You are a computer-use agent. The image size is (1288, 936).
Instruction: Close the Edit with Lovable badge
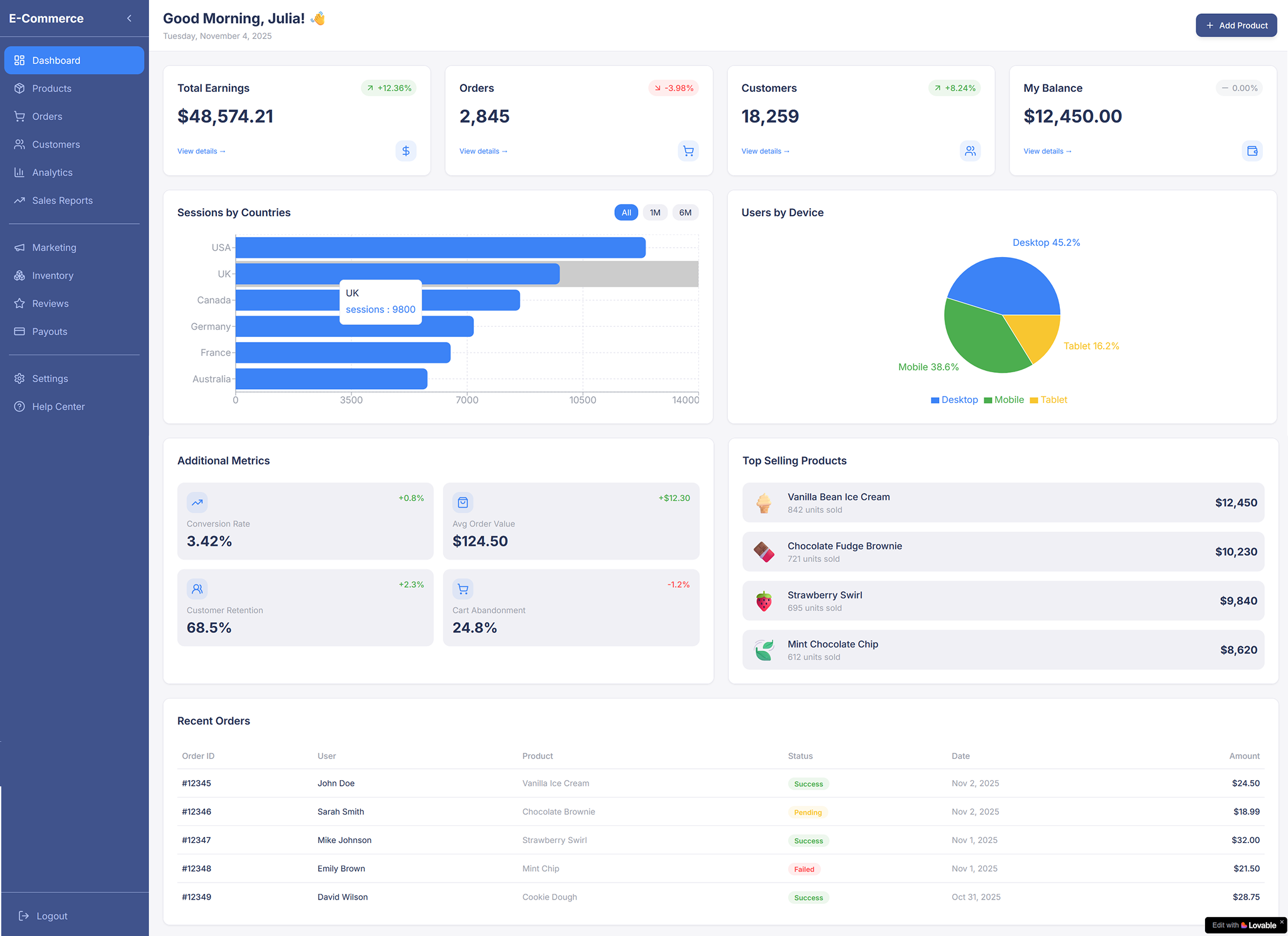pos(1282,922)
